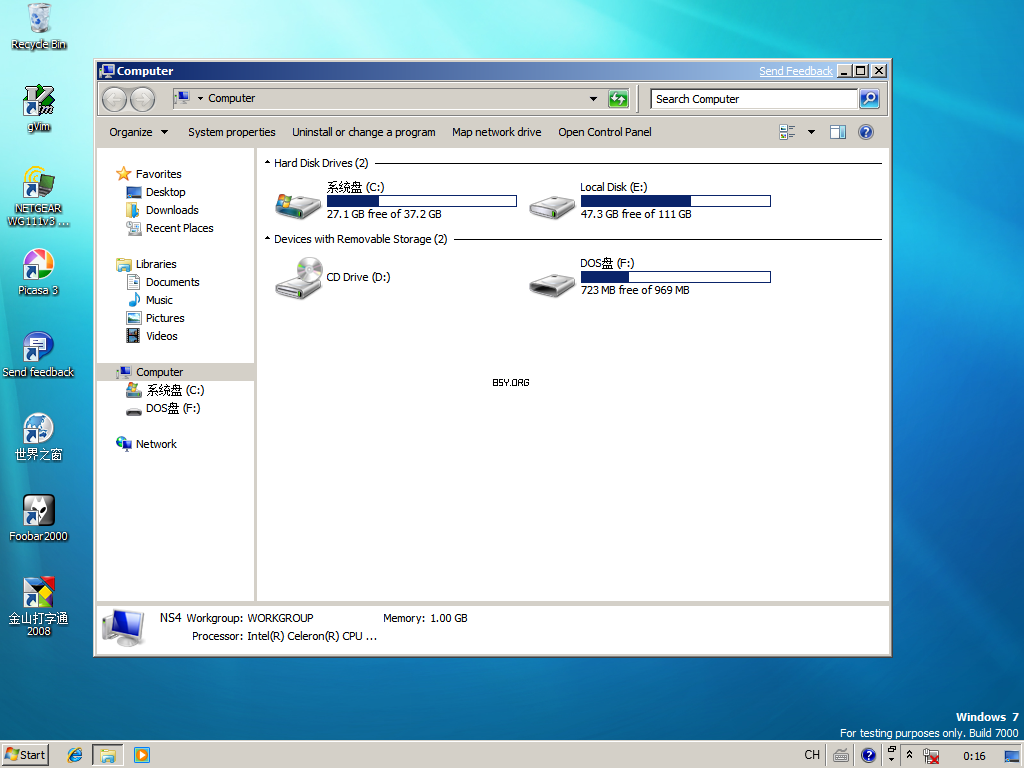The height and width of the screenshot is (768, 1024).
Task: Click the Start button
Action: 25,755
